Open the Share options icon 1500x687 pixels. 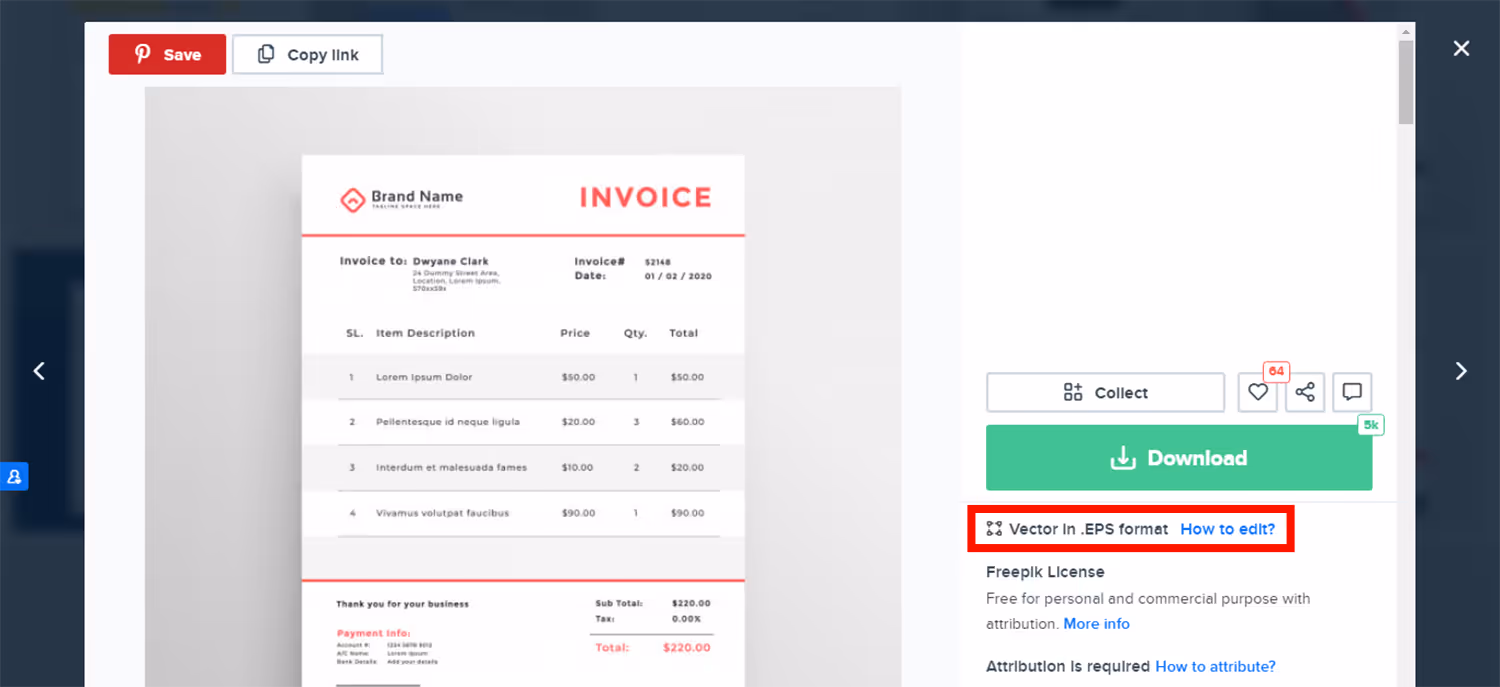[x=1304, y=392]
